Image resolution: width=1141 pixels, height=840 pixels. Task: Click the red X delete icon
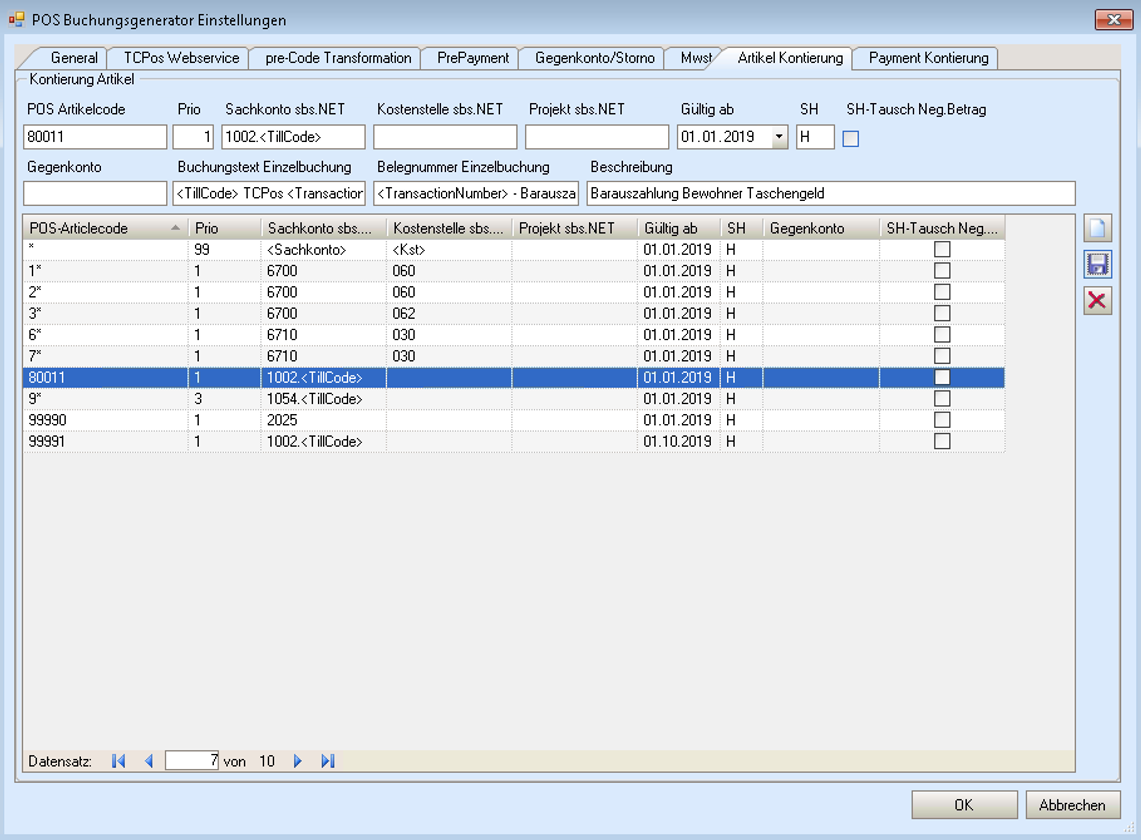[1098, 300]
